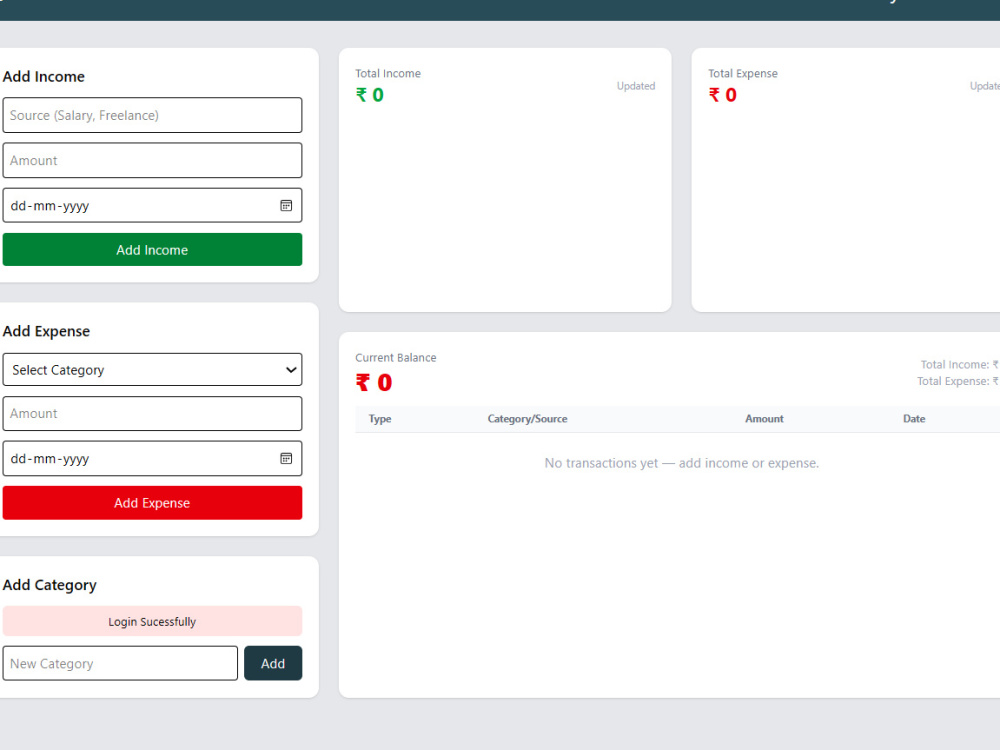The image size is (1000, 750).
Task: Click the green ₹ 0 Total Income value
Action: 370,95
